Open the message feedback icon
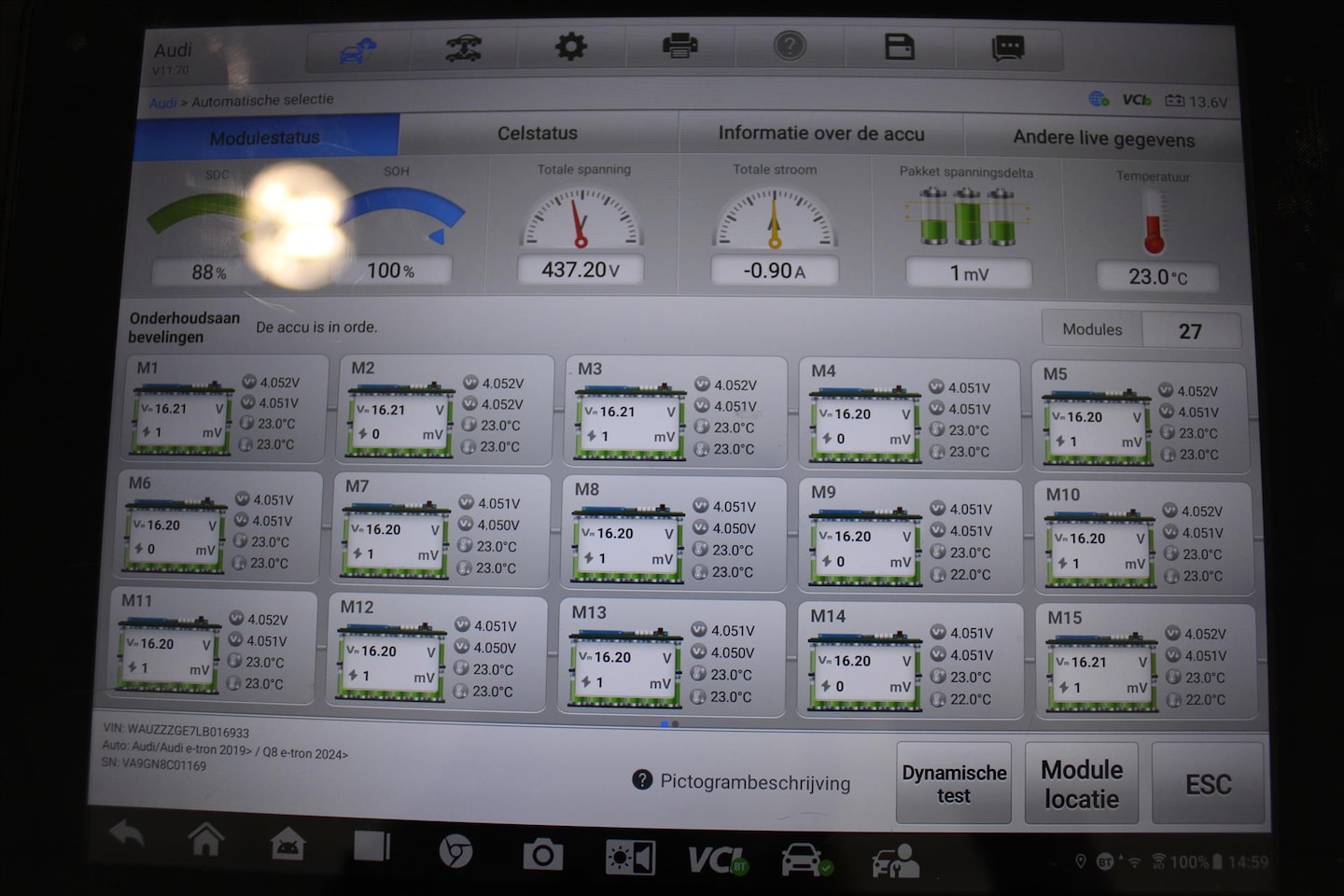Image resolution: width=1344 pixels, height=896 pixels. (1008, 49)
